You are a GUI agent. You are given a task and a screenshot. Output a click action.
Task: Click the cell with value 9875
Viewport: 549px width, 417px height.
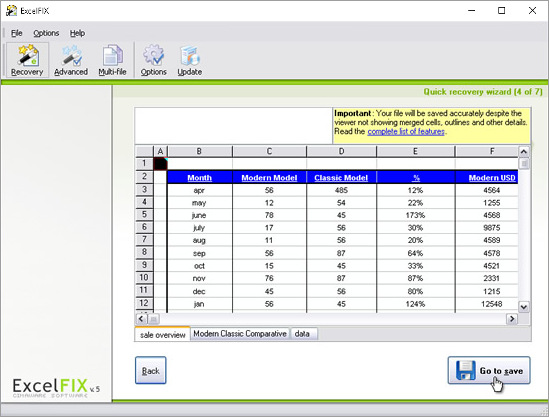pyautogui.click(x=487, y=228)
